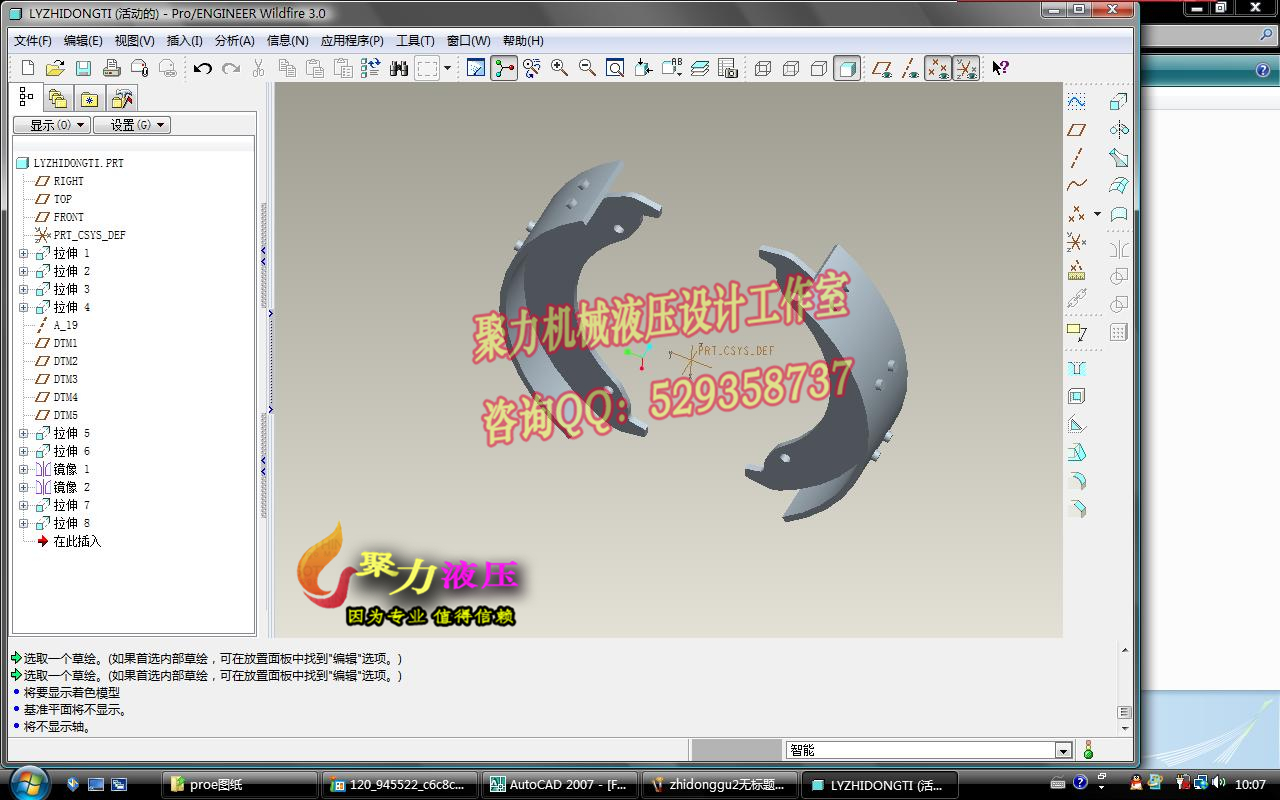This screenshot has height=800, width=1280.
Task: Open the 分析 menu
Action: pyautogui.click(x=236, y=41)
